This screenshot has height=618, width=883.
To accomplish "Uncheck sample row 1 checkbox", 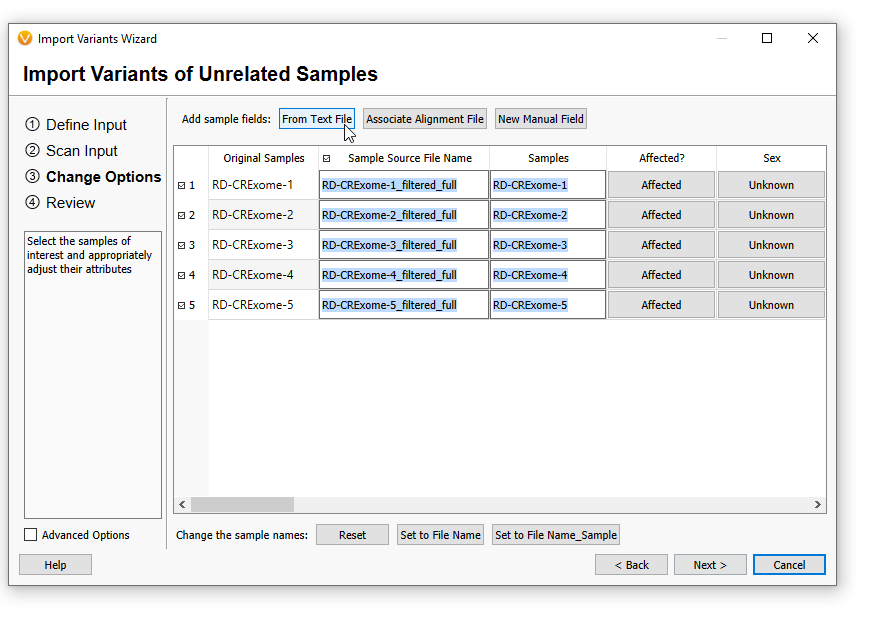I will click(181, 185).
